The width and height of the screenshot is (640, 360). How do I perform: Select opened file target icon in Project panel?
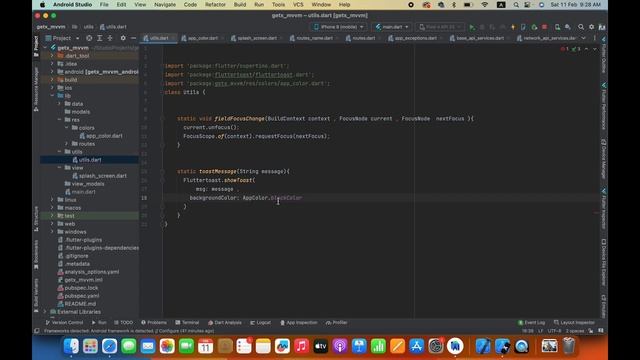[x=89, y=38]
